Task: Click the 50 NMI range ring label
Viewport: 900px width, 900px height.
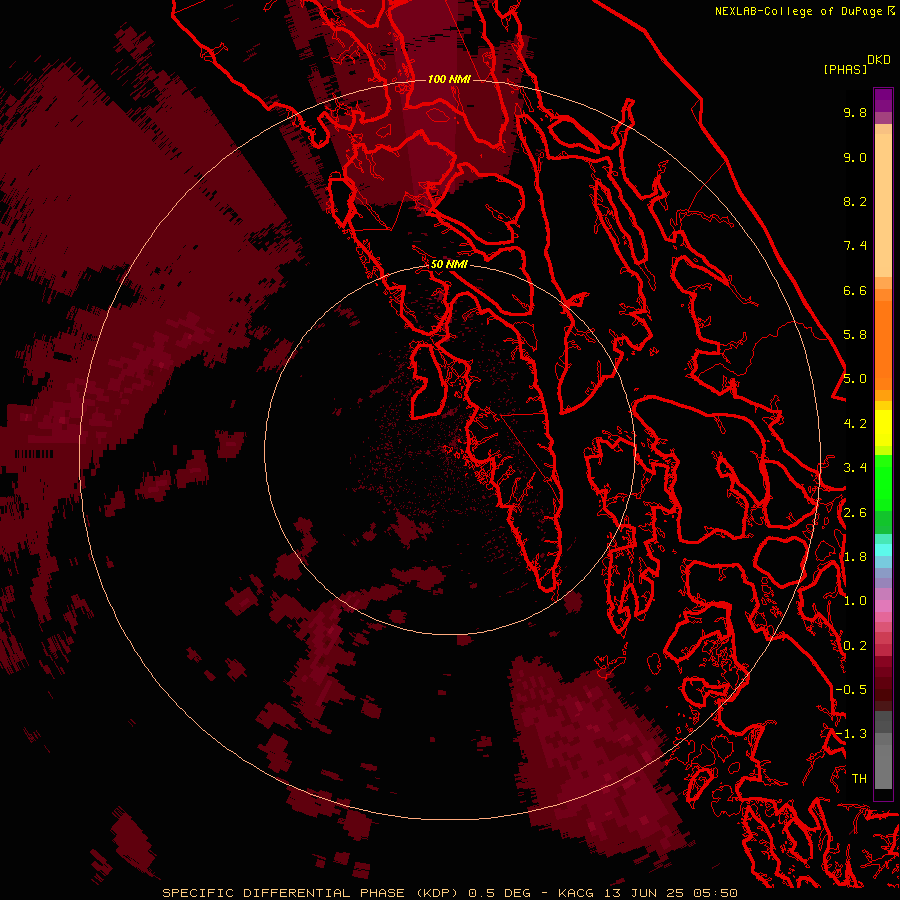Action: pos(449,264)
